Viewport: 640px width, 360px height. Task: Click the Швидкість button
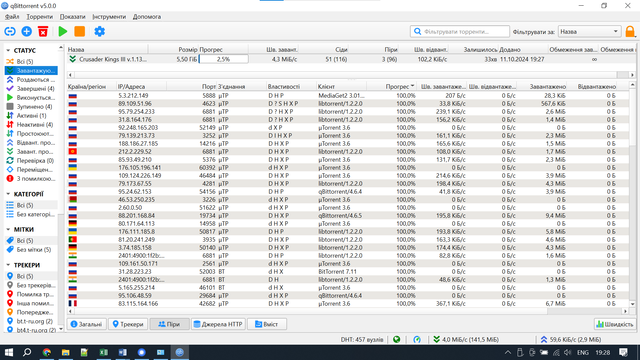coord(615,324)
